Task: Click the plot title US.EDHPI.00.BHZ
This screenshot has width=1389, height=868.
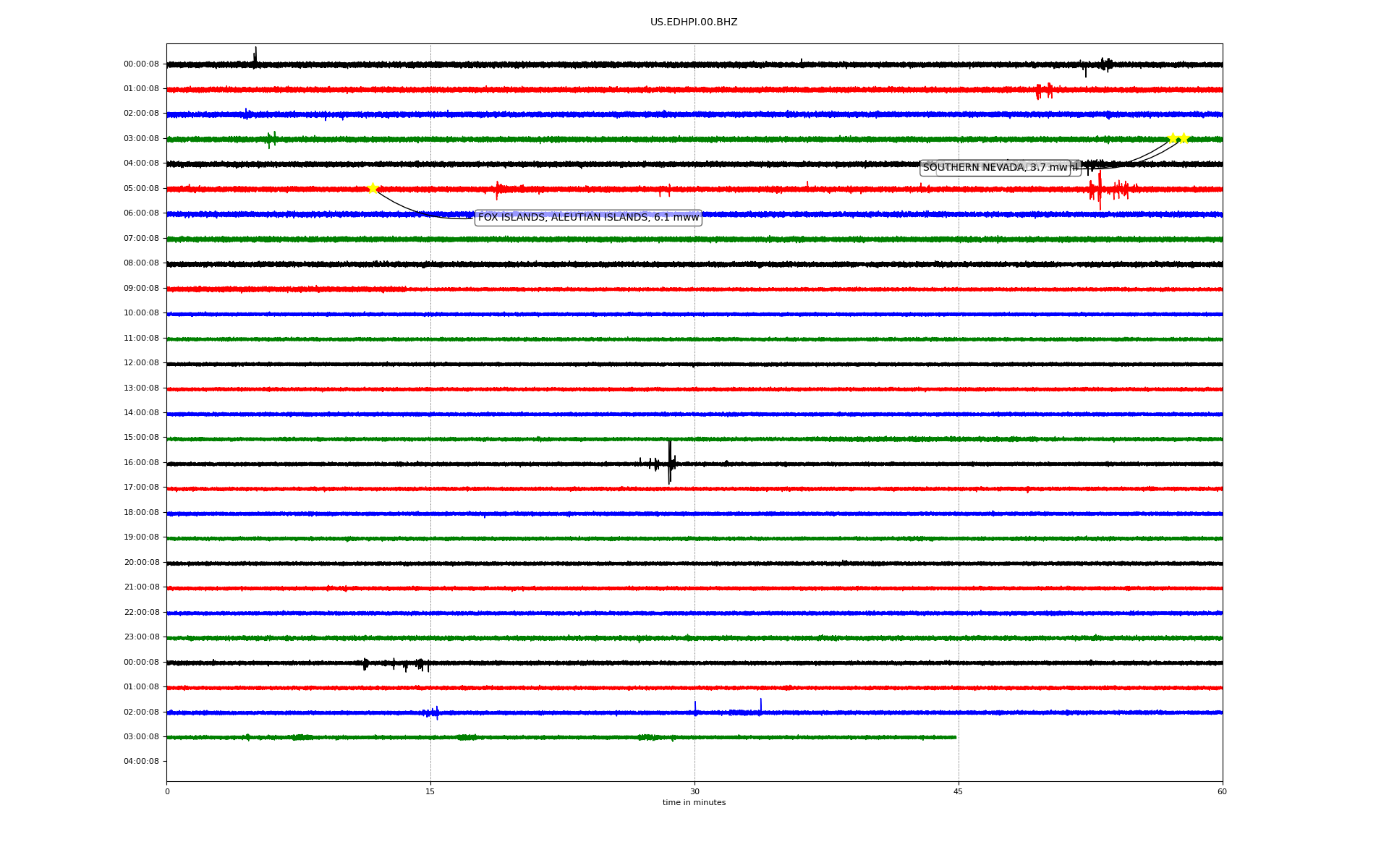Action: click(694, 22)
